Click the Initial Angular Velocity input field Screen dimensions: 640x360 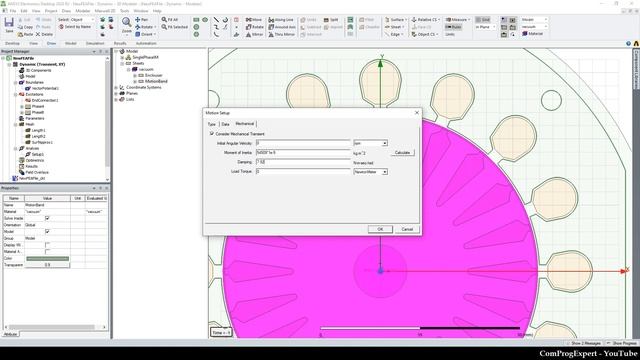pos(303,143)
